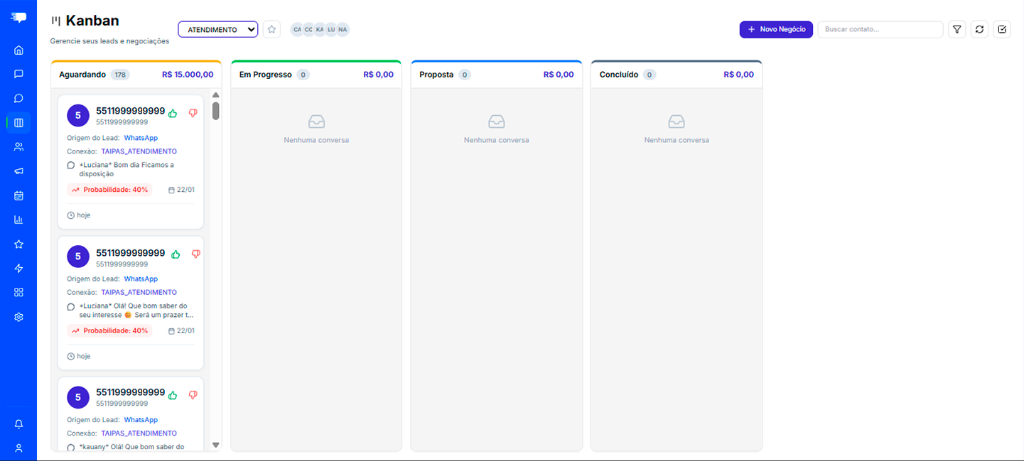Screen dimensions: 1024x461
Task: Click 'Gerencie seus leads e negociações' subtitle
Action: [109, 41]
